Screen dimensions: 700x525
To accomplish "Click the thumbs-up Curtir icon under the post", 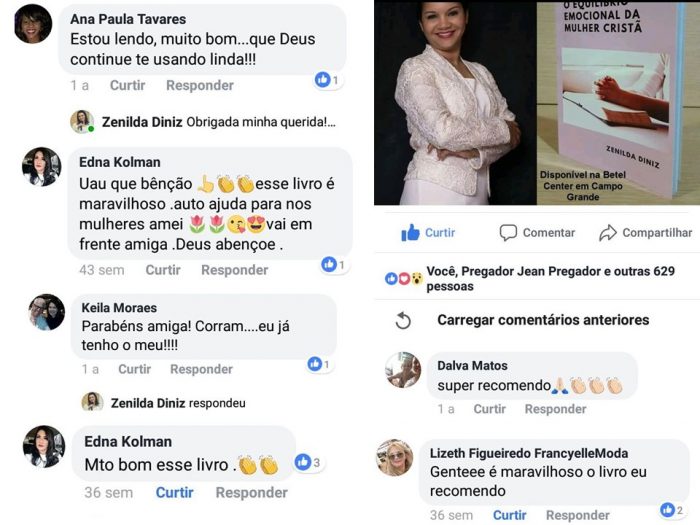I will coord(410,233).
